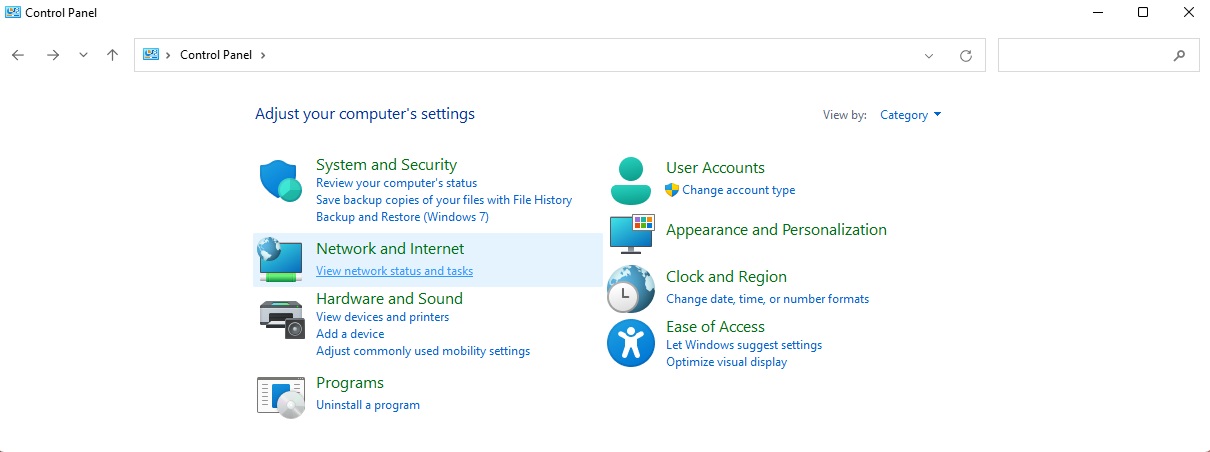Open the System and Security shield icon
This screenshot has height=452, width=1210.
[x=281, y=181]
